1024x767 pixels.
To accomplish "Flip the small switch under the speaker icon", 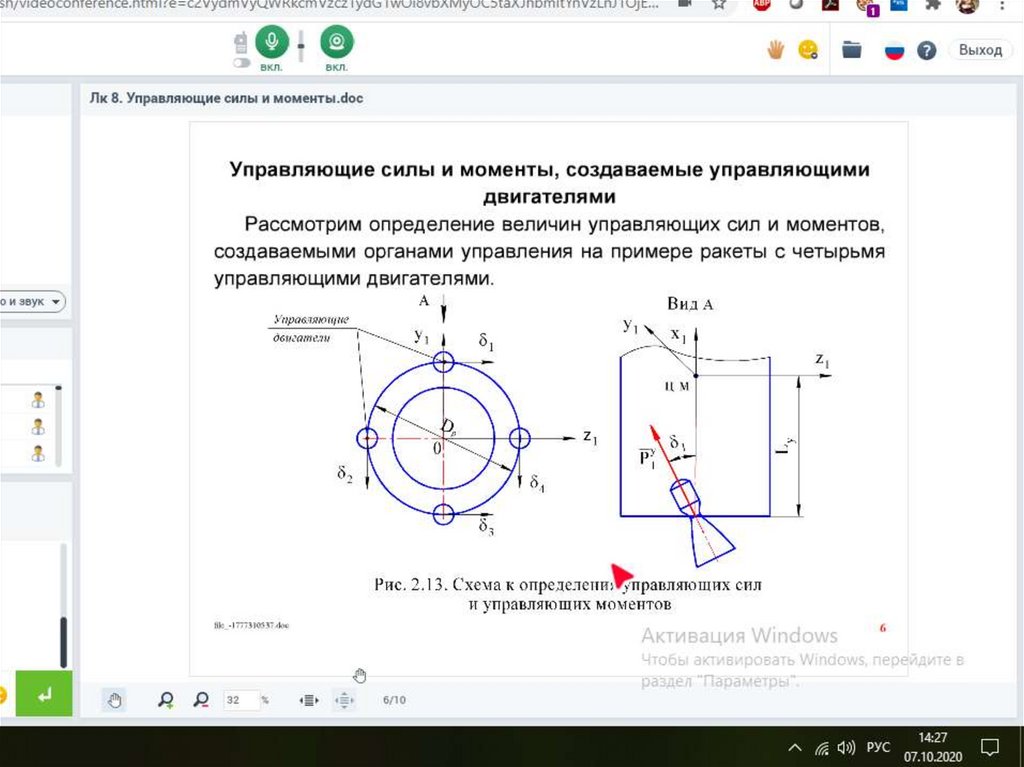I will (241, 63).
